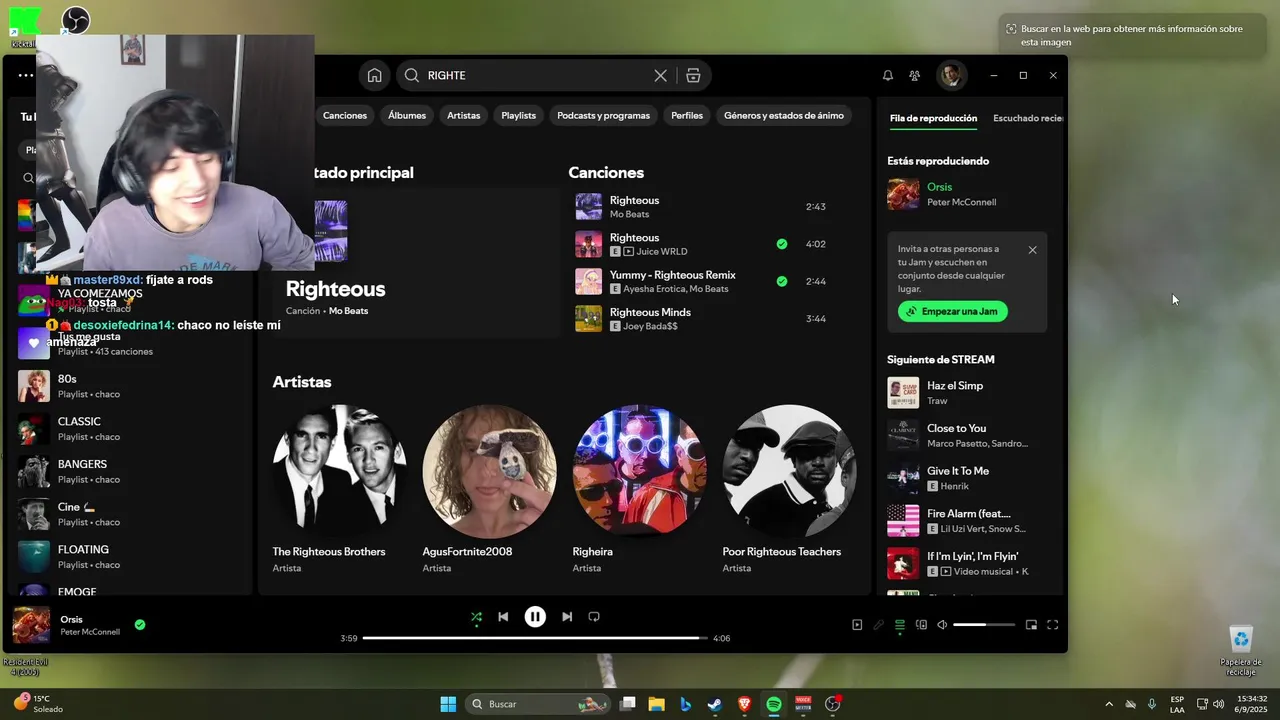This screenshot has width=1280, height=720.
Task: Switch to Fila de reproducción tab
Action: tap(933, 118)
